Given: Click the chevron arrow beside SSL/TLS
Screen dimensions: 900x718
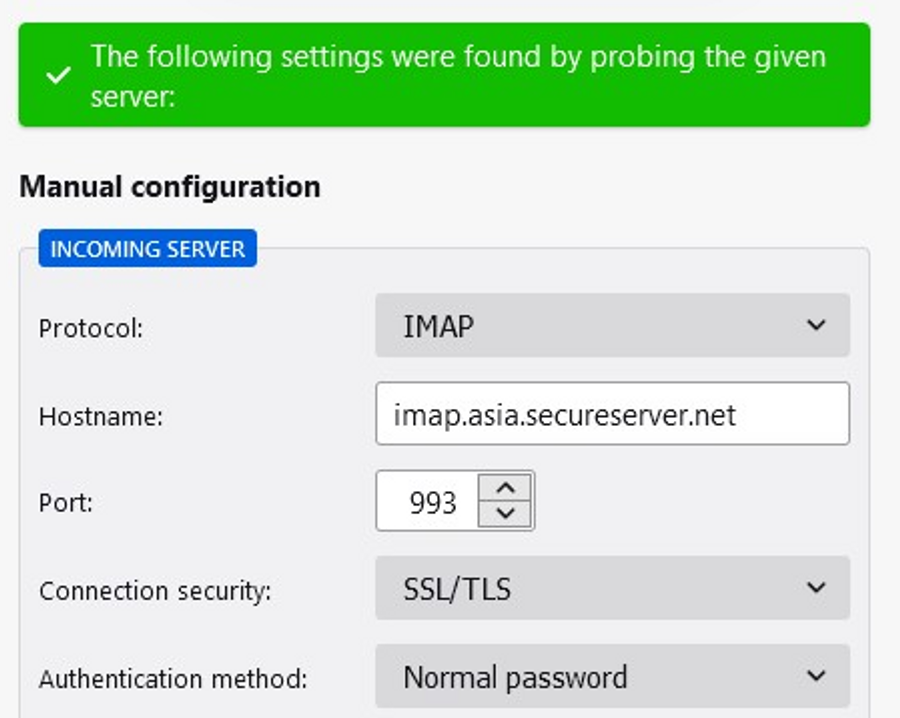Looking at the screenshot, I should [x=816, y=588].
